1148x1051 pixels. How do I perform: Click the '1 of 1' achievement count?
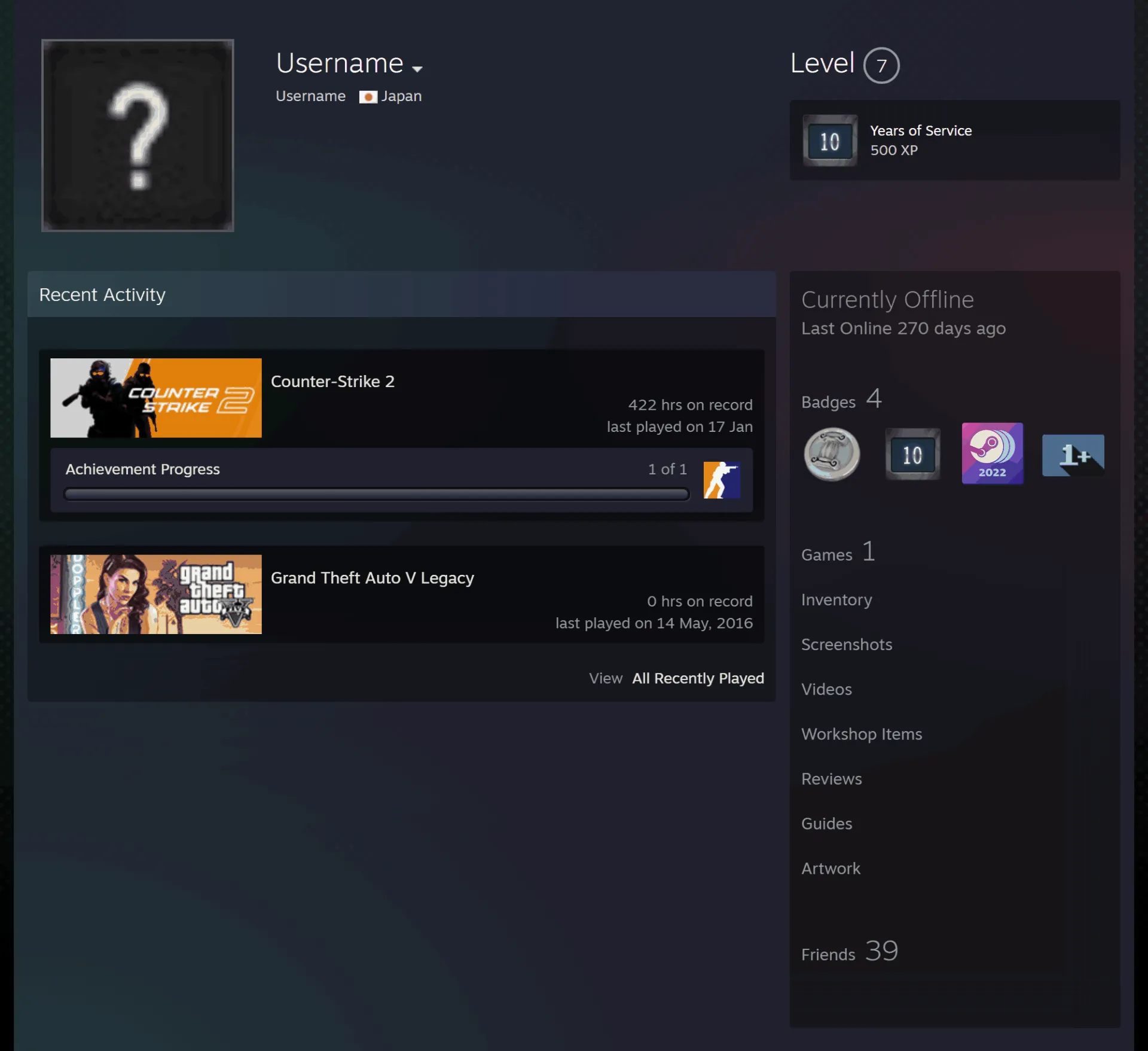coord(667,469)
